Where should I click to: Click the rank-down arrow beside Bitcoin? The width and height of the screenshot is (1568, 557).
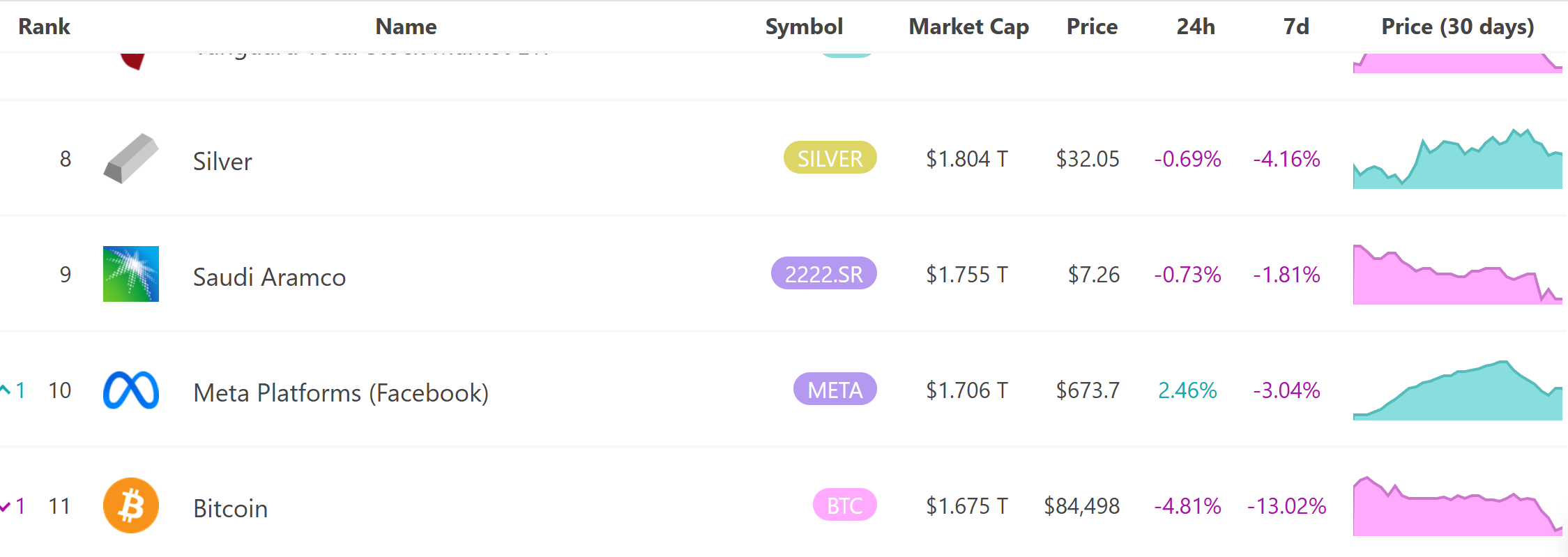6,506
